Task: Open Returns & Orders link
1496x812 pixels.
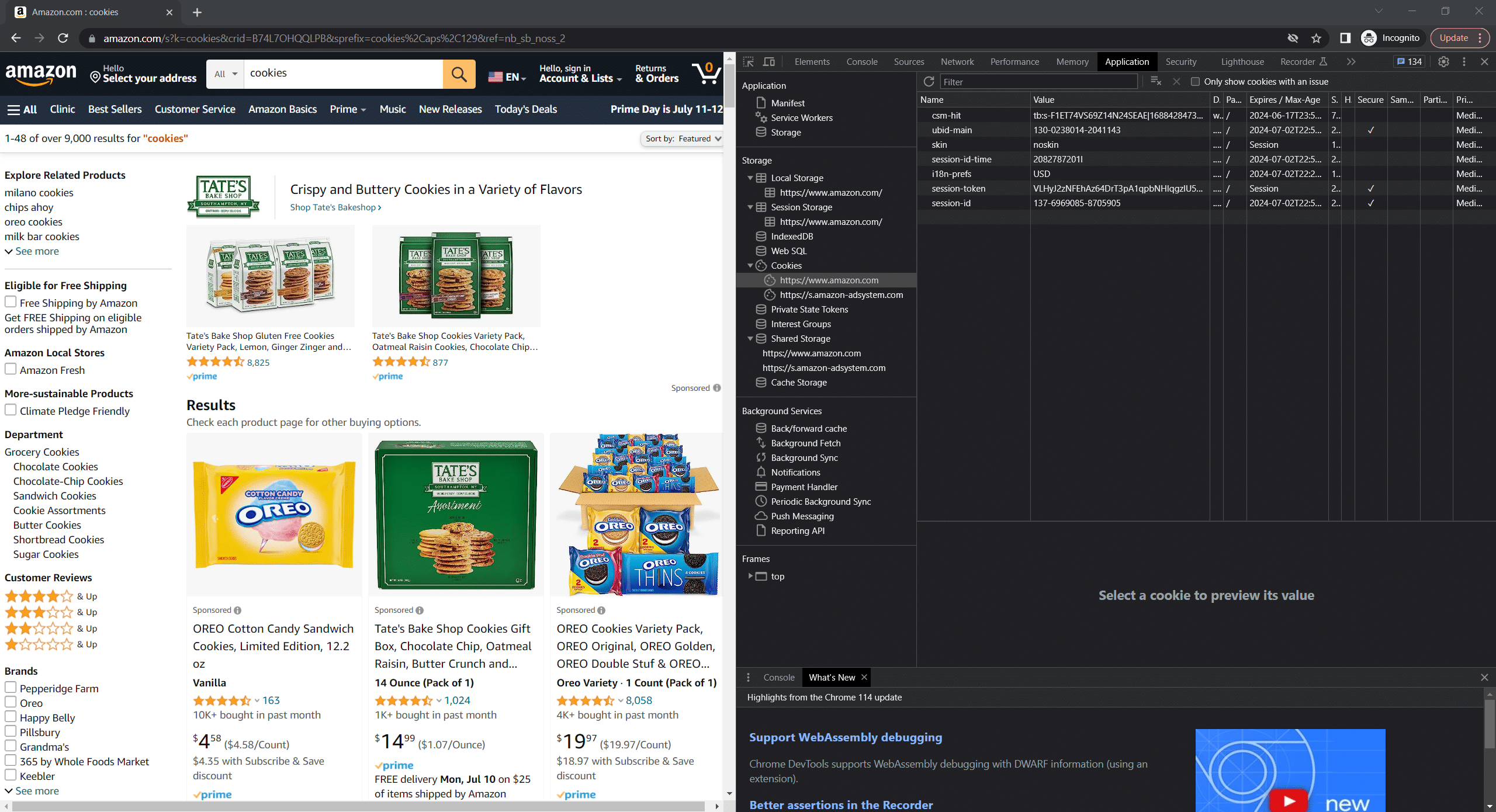Action: (x=657, y=74)
